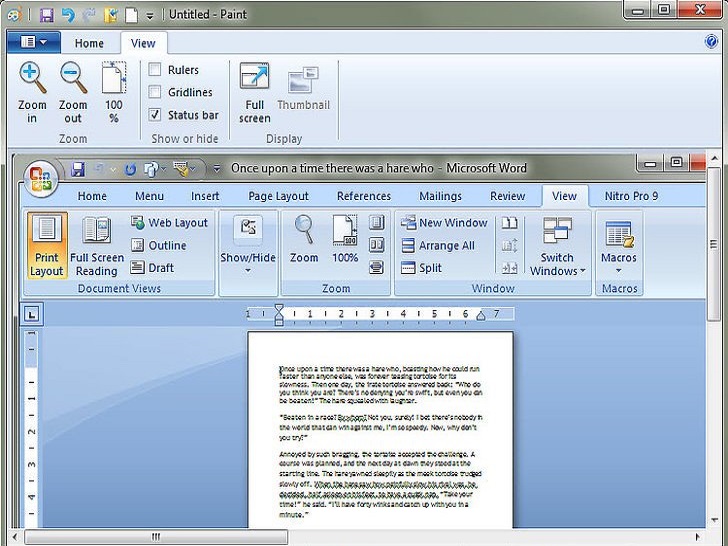Open Word Insert tab
Image resolution: width=728 pixels, height=546 pixels.
coord(205,196)
